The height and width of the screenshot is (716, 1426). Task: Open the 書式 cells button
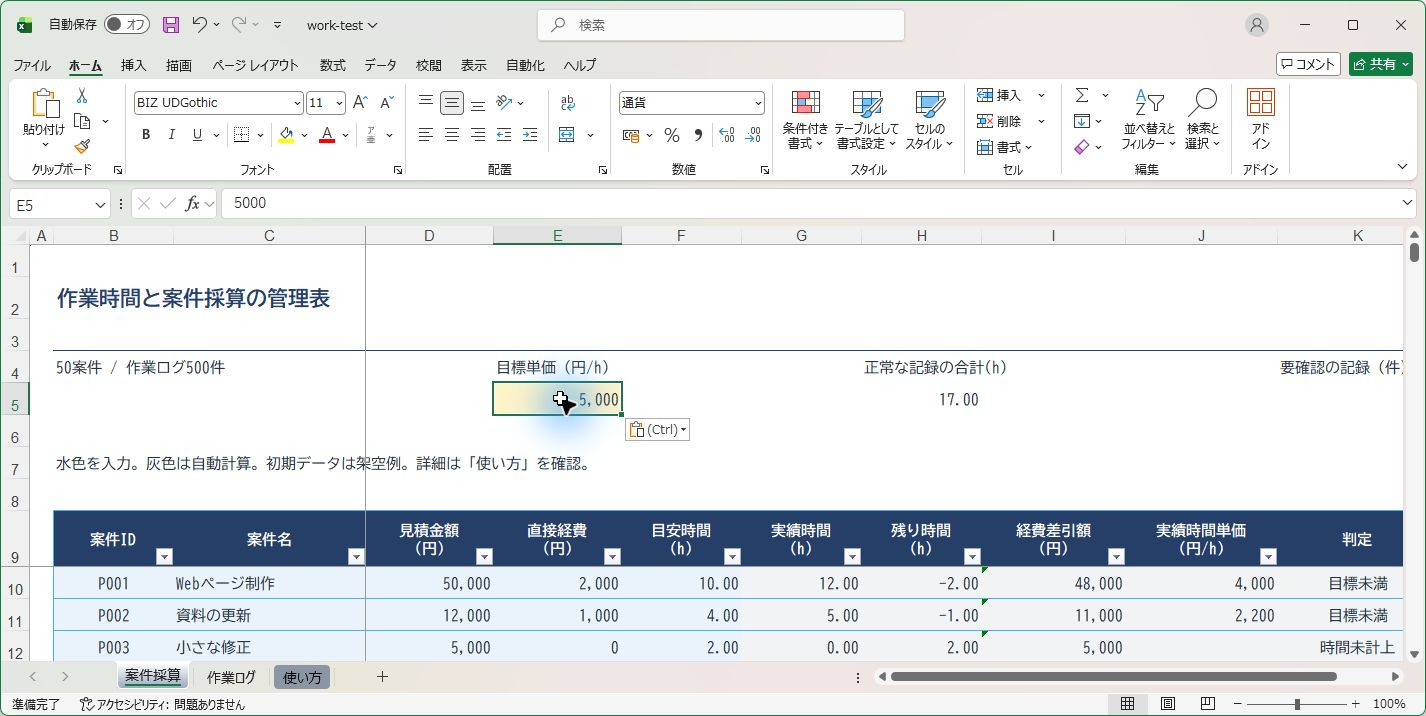(1005, 147)
